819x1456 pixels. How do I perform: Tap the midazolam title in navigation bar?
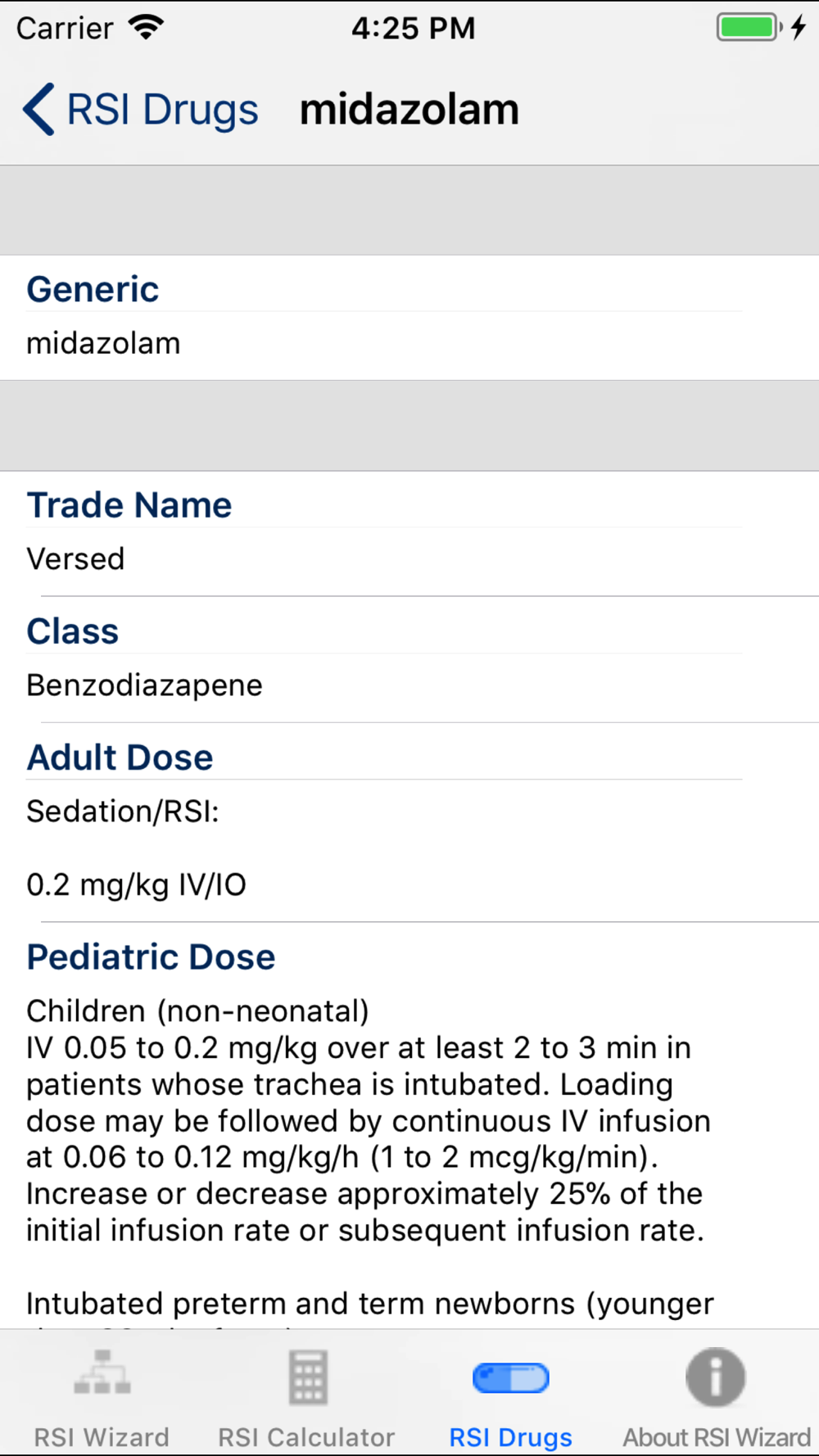click(x=409, y=110)
